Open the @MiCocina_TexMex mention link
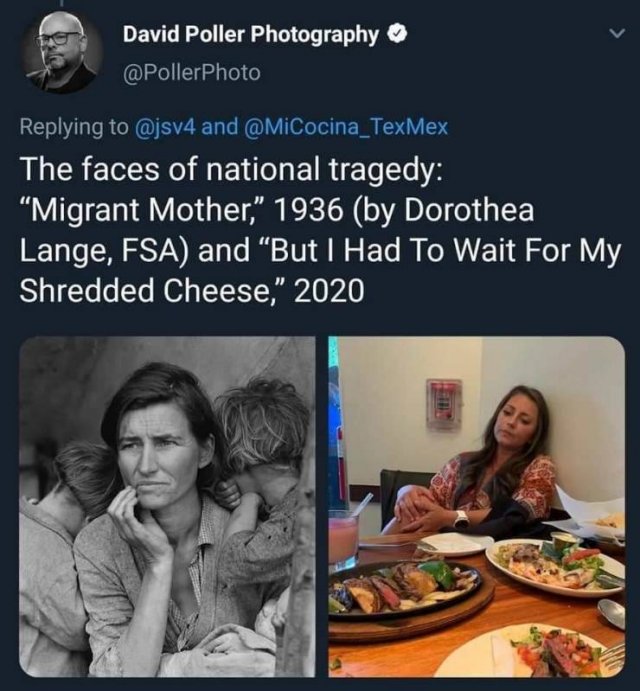This screenshot has width=640, height=691. click(346, 127)
